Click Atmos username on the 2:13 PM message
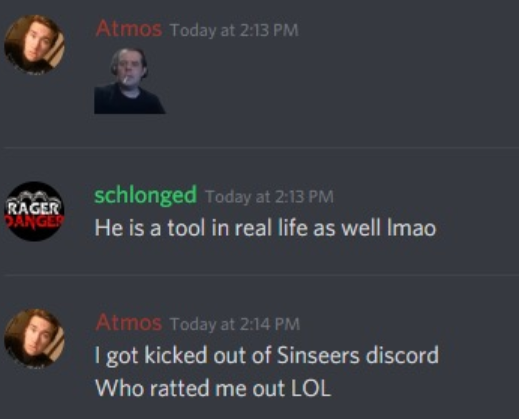 pyautogui.click(x=129, y=29)
